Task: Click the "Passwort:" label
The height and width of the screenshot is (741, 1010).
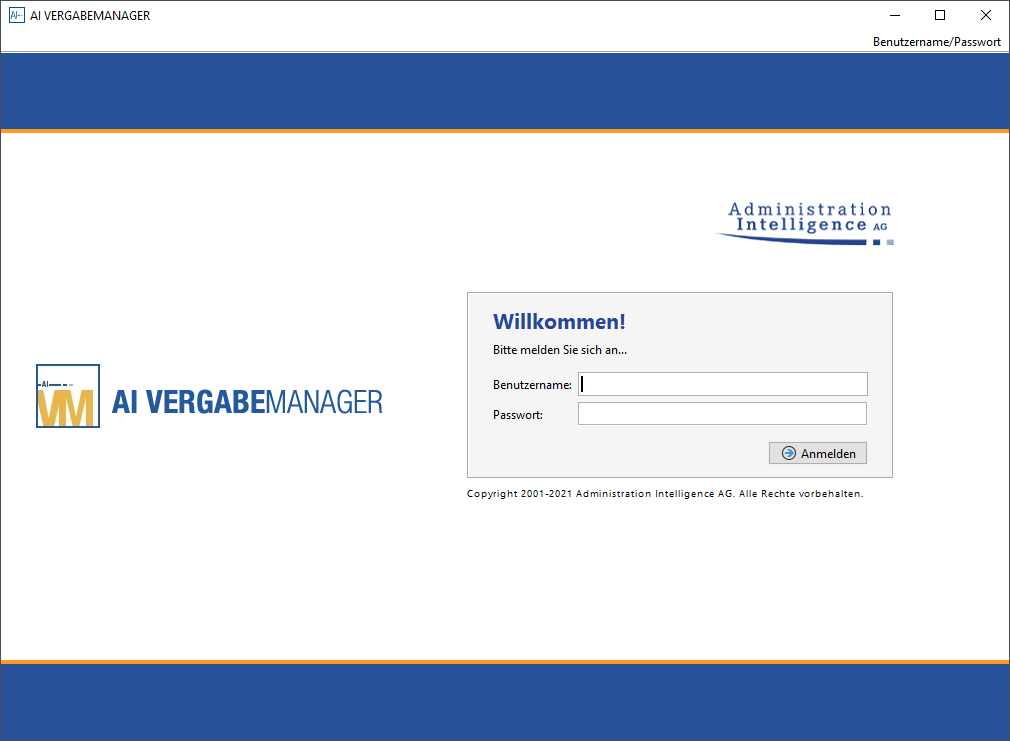Action: pyautogui.click(x=518, y=415)
